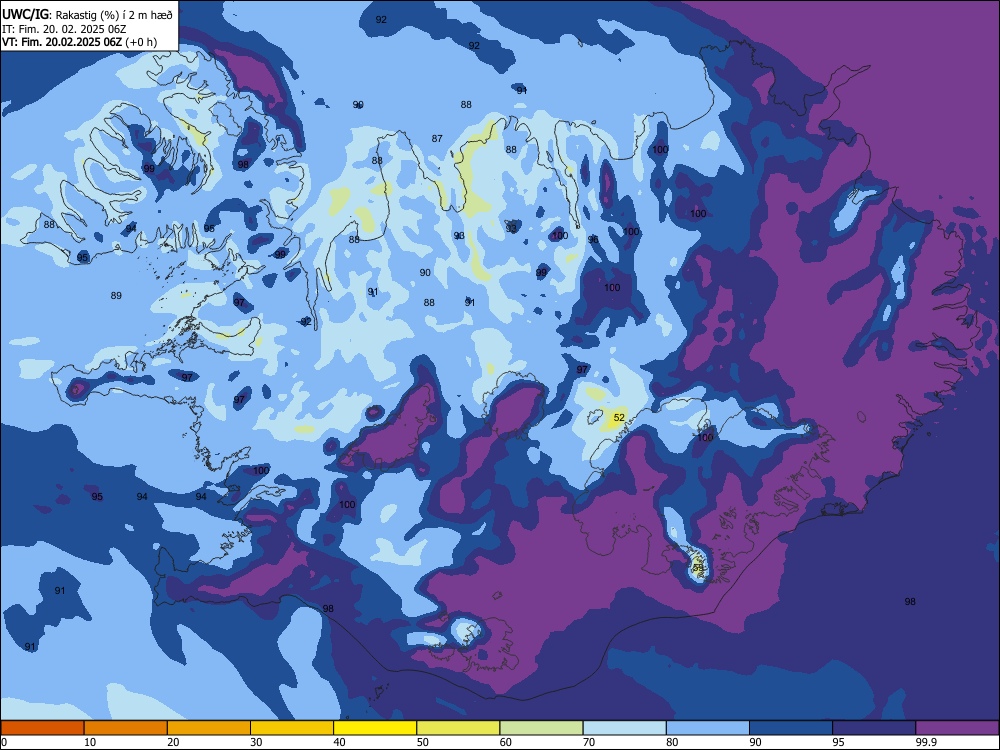Click the '70' tick label on the legend
Image resolution: width=1000 pixels, height=750 pixels.
tap(589, 742)
